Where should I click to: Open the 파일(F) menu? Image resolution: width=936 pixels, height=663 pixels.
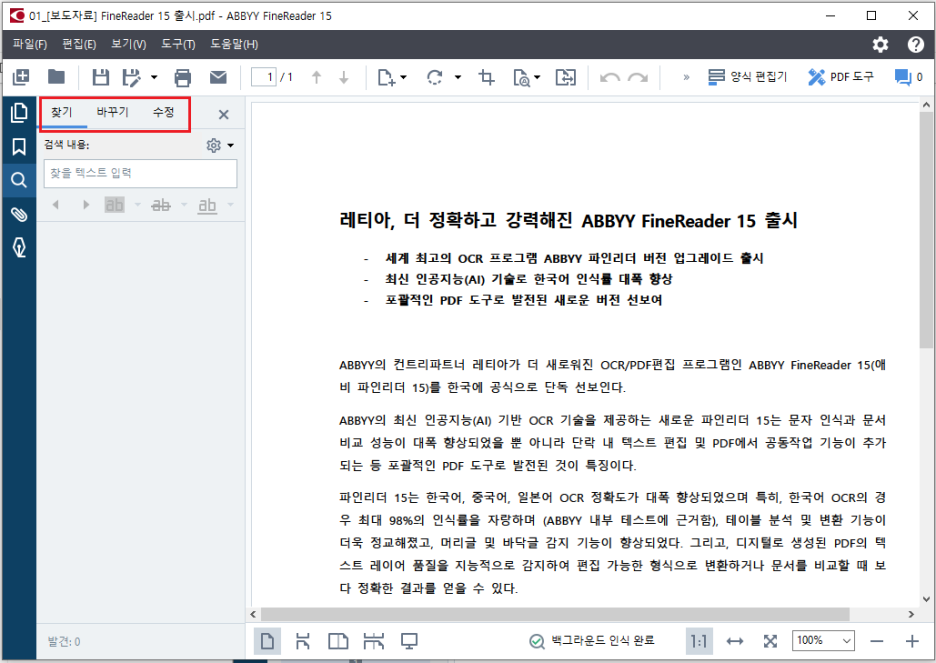(x=30, y=44)
